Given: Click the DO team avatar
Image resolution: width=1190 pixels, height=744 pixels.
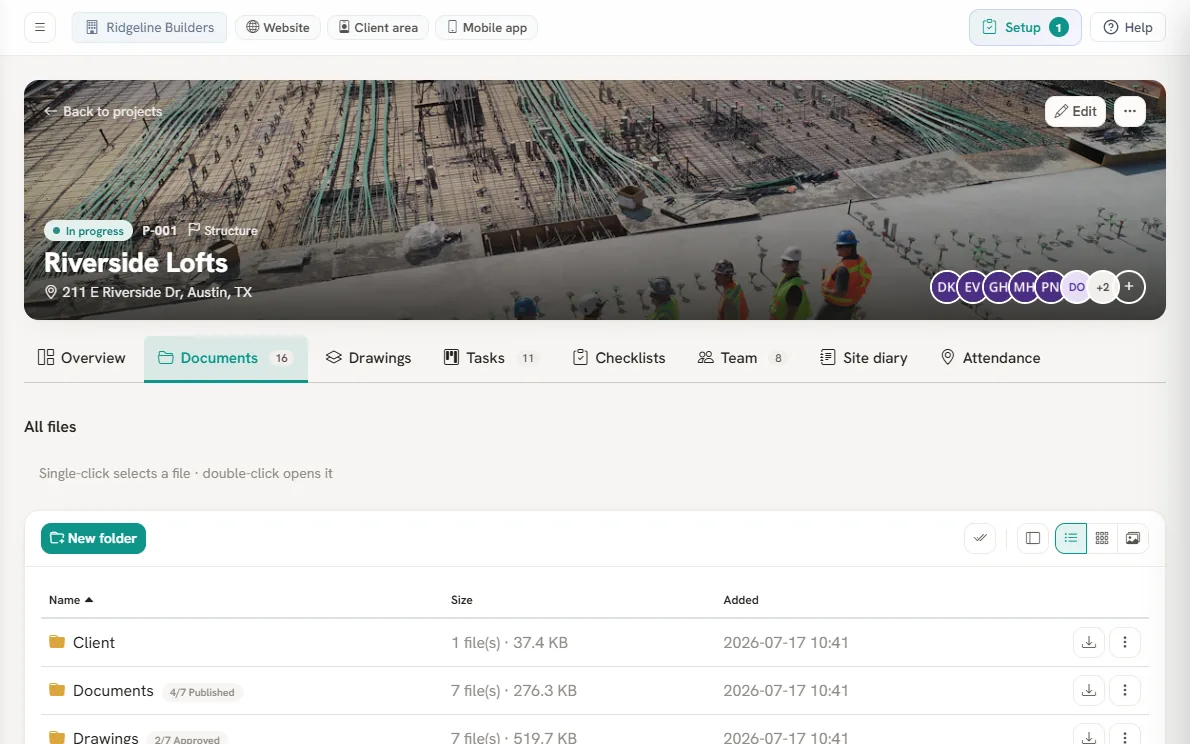Looking at the screenshot, I should 1076,287.
